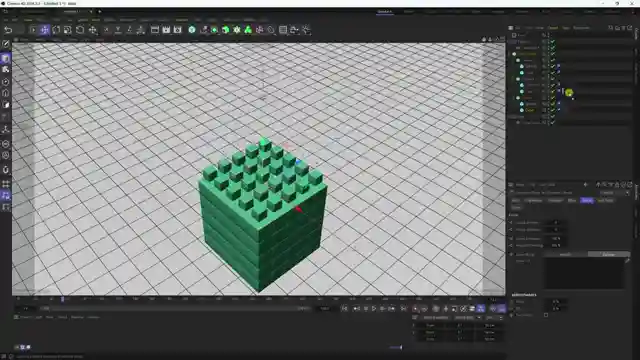Render the active view clapperboard icon
This screenshot has height=360, width=640.
tap(155, 30)
